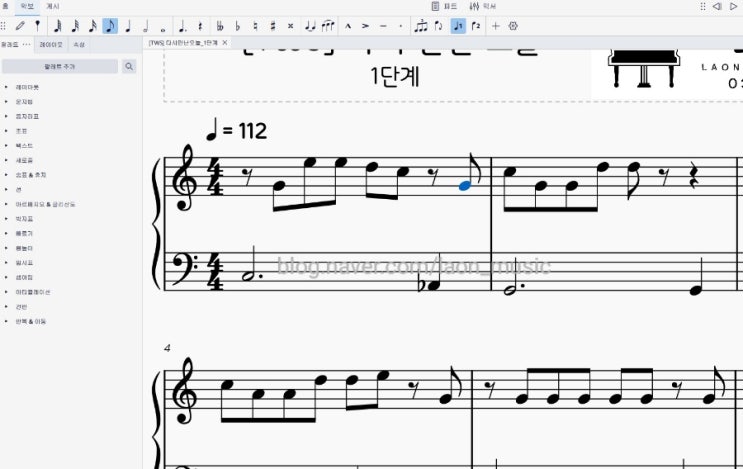Switch to the 악보 (Score) tab
The width and height of the screenshot is (743, 469).
click(x=27, y=6)
